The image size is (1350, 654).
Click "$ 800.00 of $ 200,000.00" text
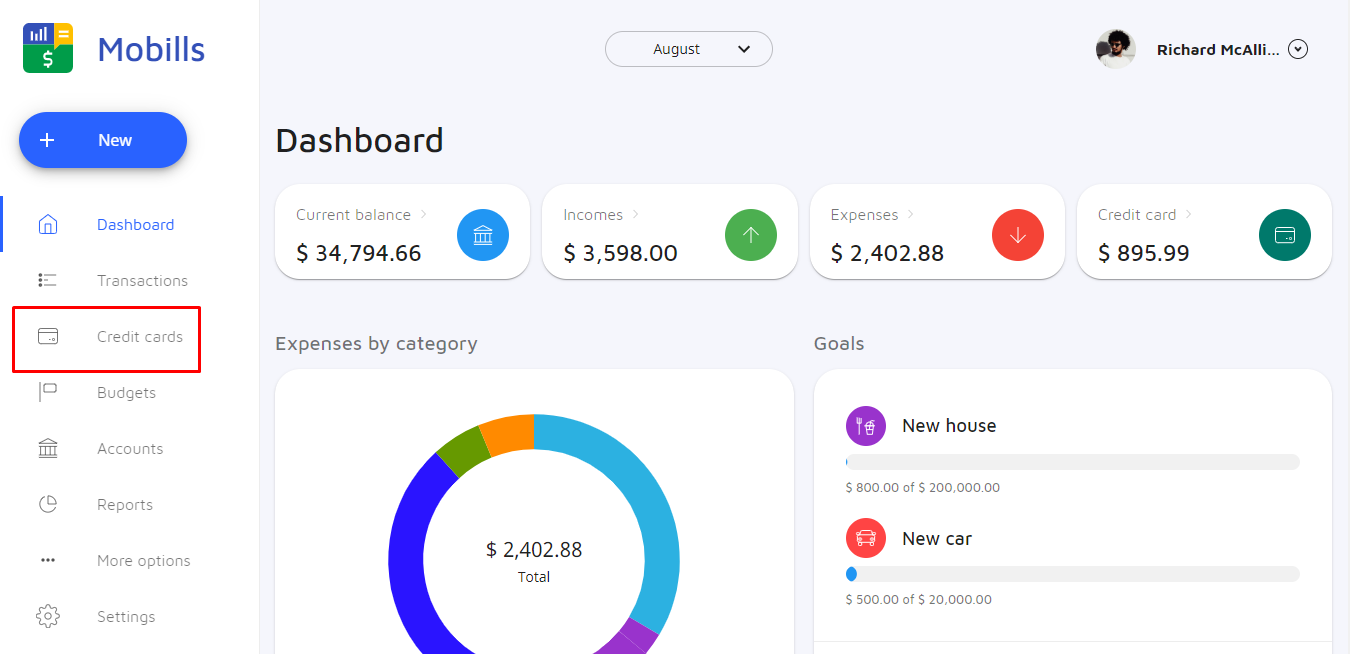(x=922, y=488)
